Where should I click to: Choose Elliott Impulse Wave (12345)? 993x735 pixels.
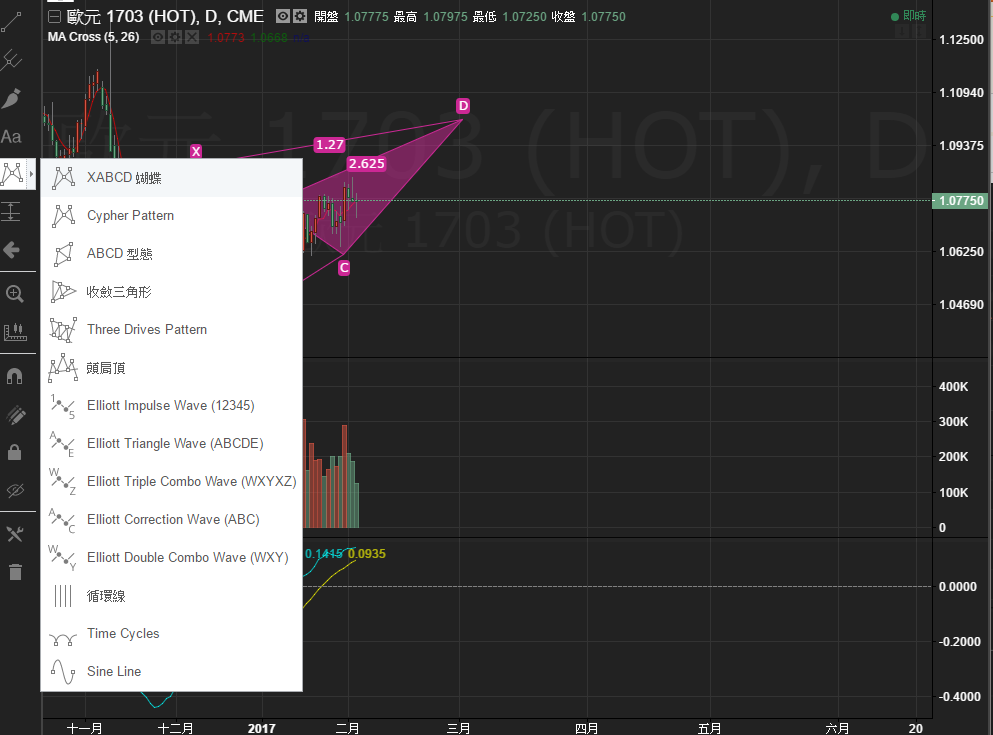pyautogui.click(x=172, y=406)
